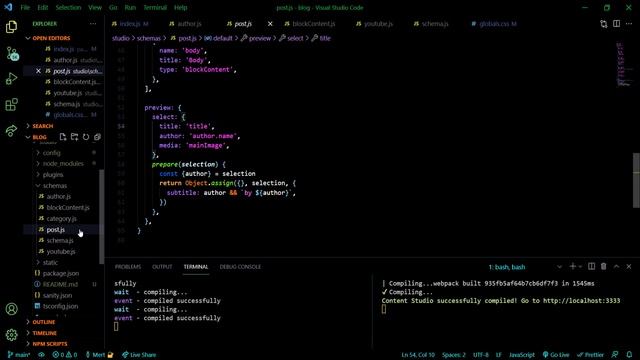Click Ln 54, Col 10 cursor position
This screenshot has height=360, width=640.
pyautogui.click(x=418, y=355)
